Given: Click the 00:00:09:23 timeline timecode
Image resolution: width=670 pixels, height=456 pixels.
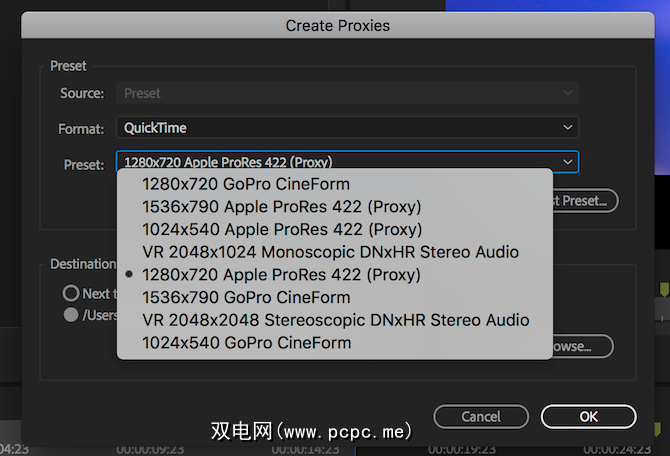Looking at the screenshot, I should tap(150, 450).
